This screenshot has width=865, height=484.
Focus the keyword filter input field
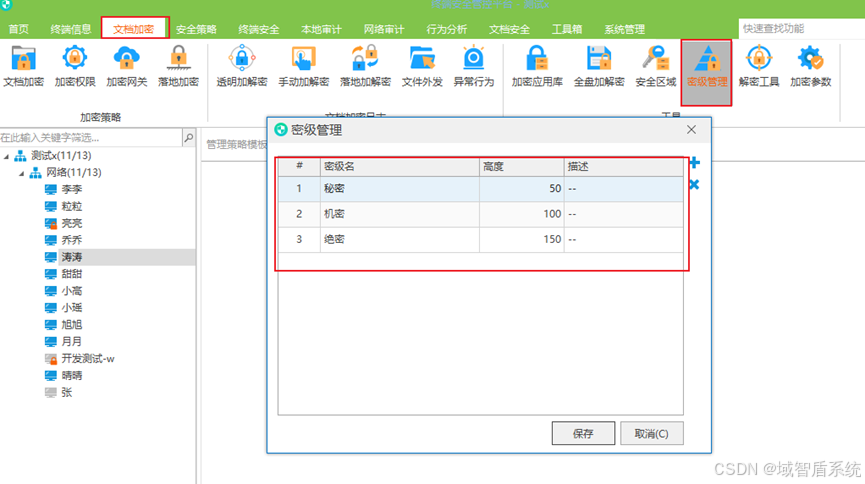coord(90,137)
